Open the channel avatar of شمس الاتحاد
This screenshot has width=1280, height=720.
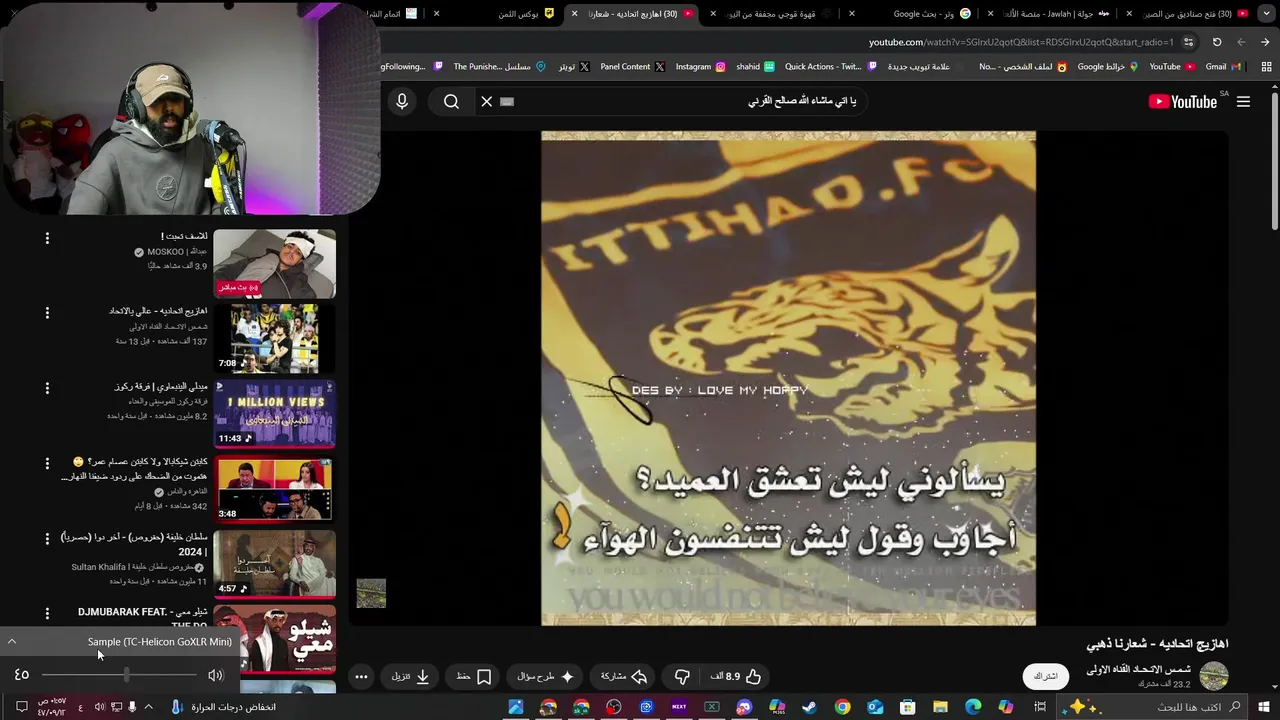[x=1214, y=676]
